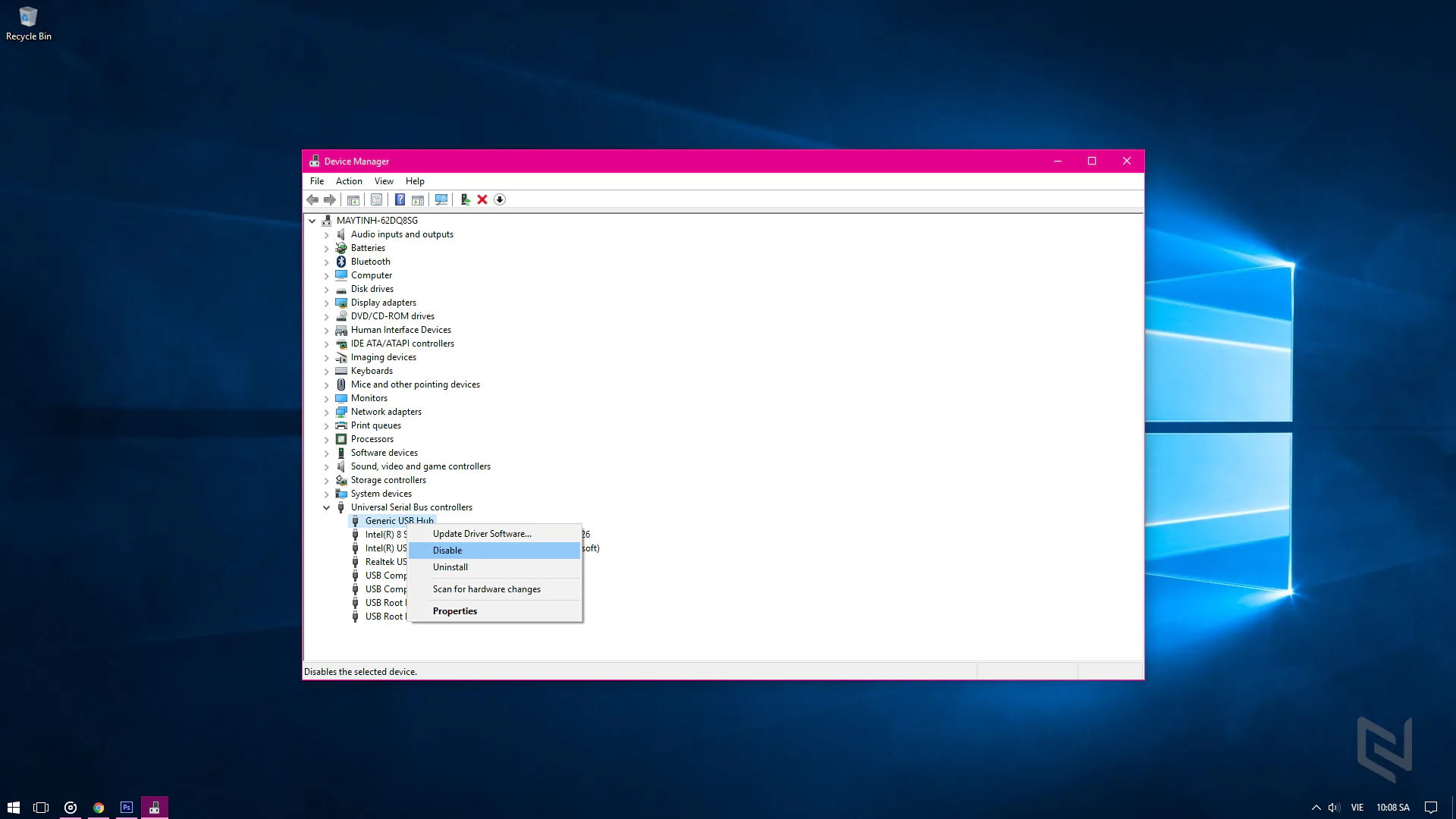
Task: Collapse Universal Serial Bus controllers
Action: (x=327, y=507)
